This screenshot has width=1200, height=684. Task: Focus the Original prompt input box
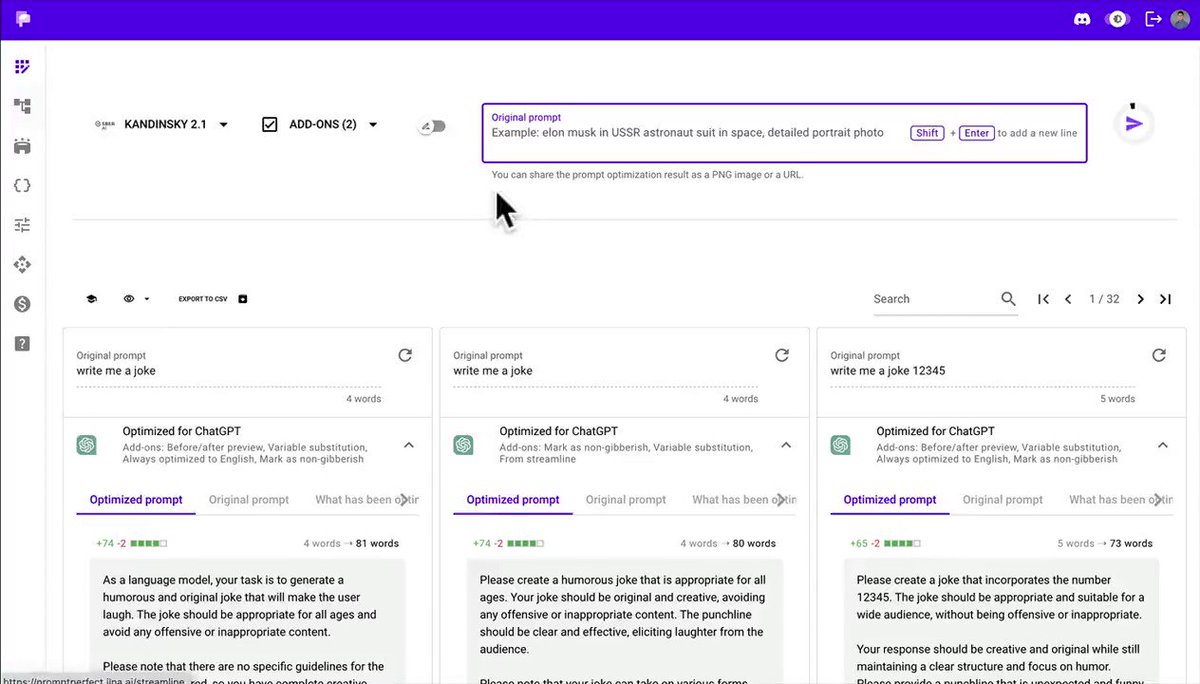[784, 133]
